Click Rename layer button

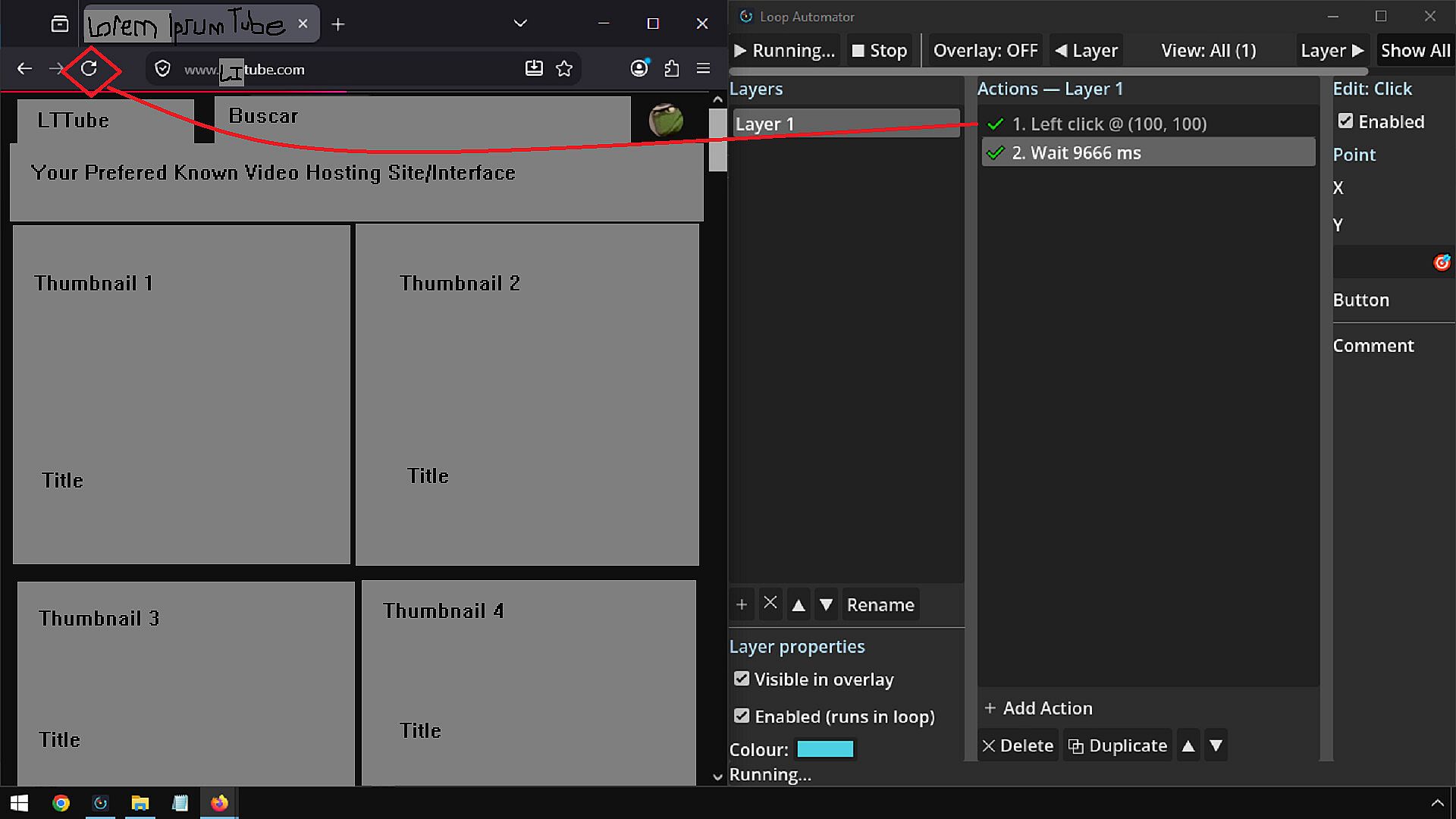(880, 605)
